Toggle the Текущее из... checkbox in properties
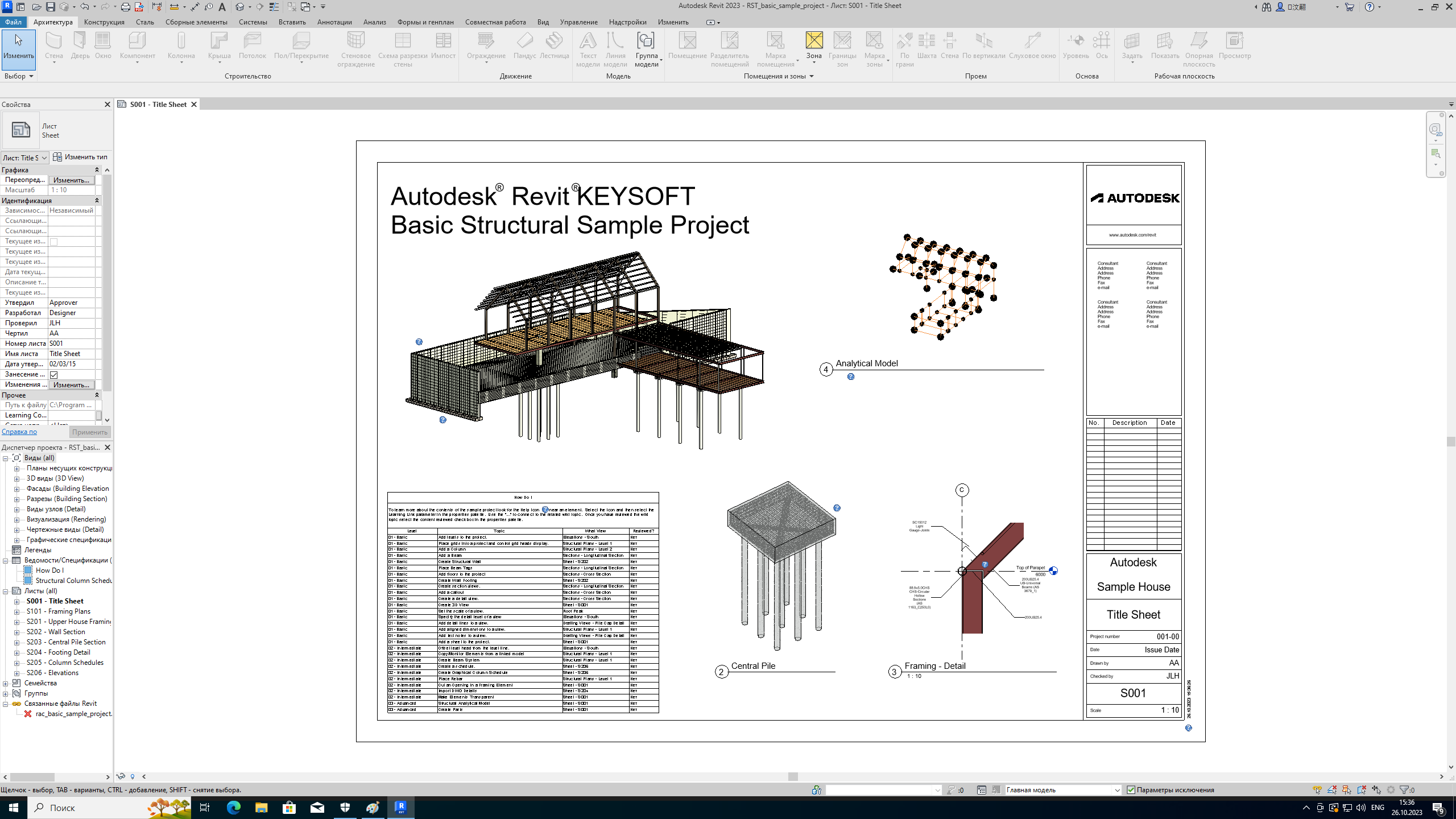Image resolution: width=1456 pixels, height=819 pixels. pyautogui.click(x=54, y=242)
